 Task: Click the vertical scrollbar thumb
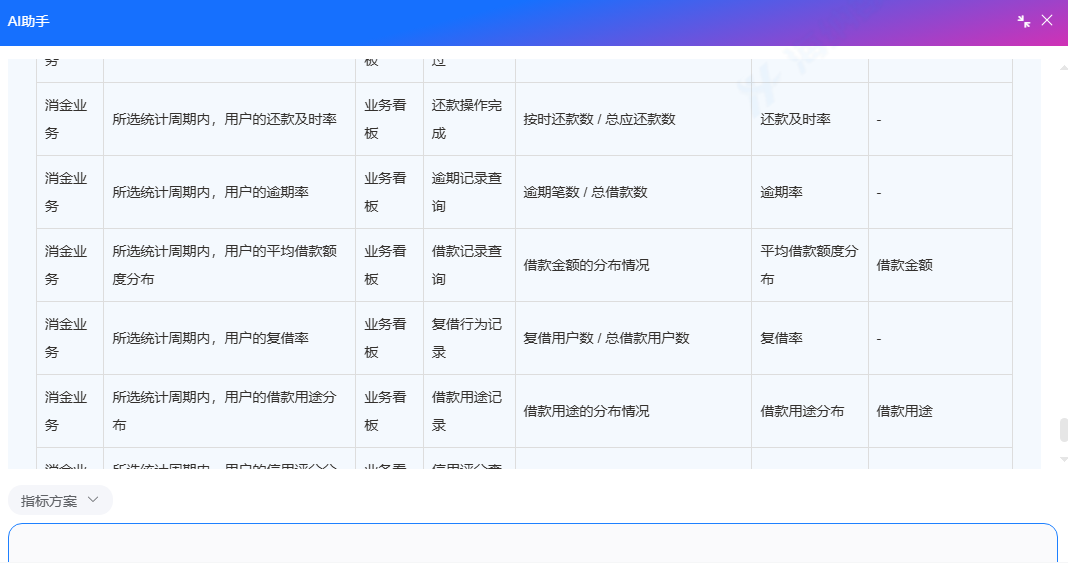(x=1063, y=430)
